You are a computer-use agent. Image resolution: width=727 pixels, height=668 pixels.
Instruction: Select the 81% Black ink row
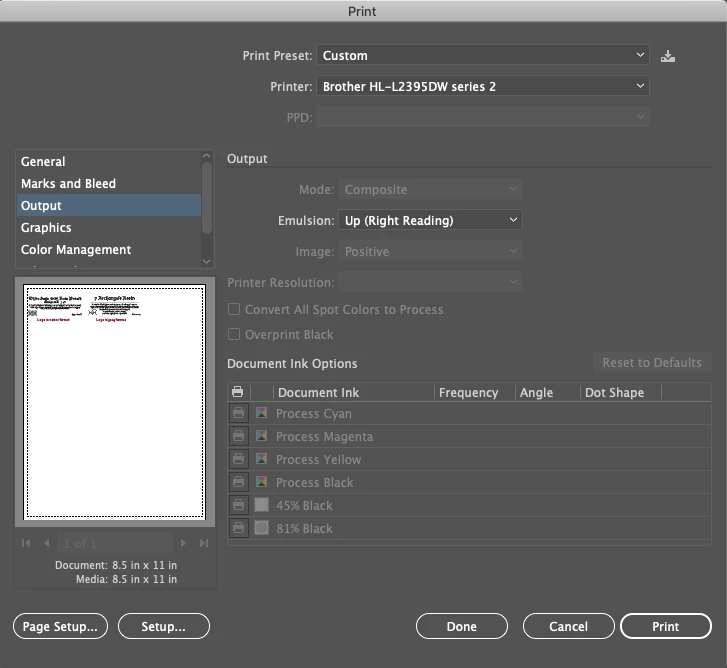point(469,528)
